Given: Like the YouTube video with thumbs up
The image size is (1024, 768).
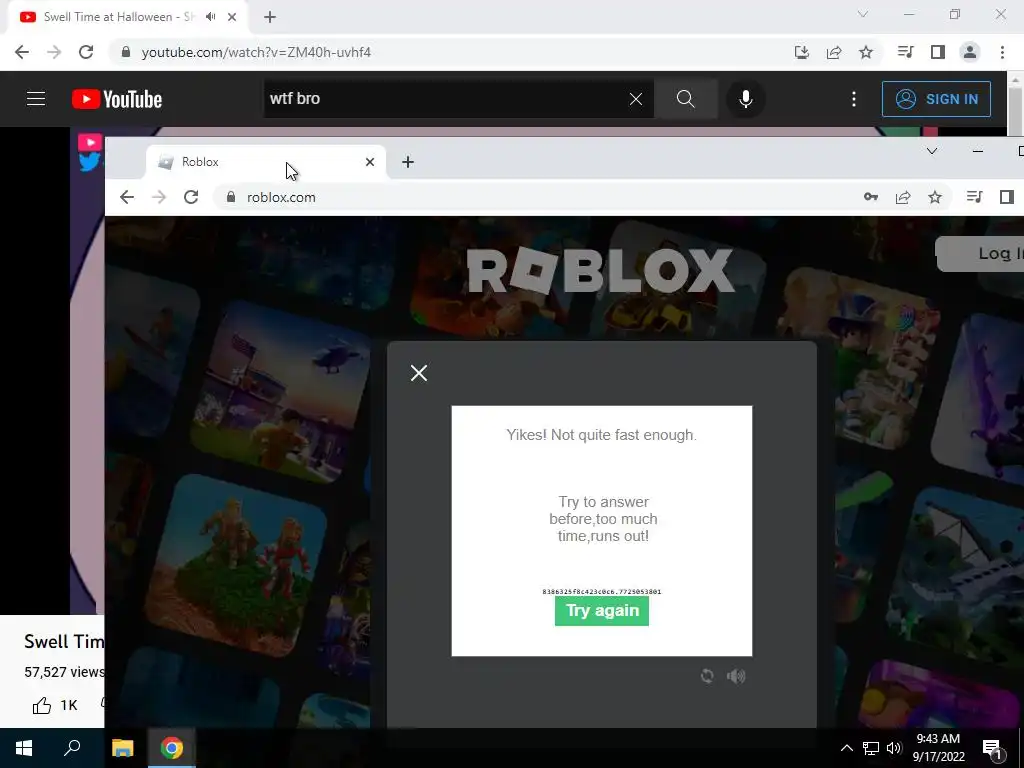Looking at the screenshot, I should pyautogui.click(x=42, y=705).
